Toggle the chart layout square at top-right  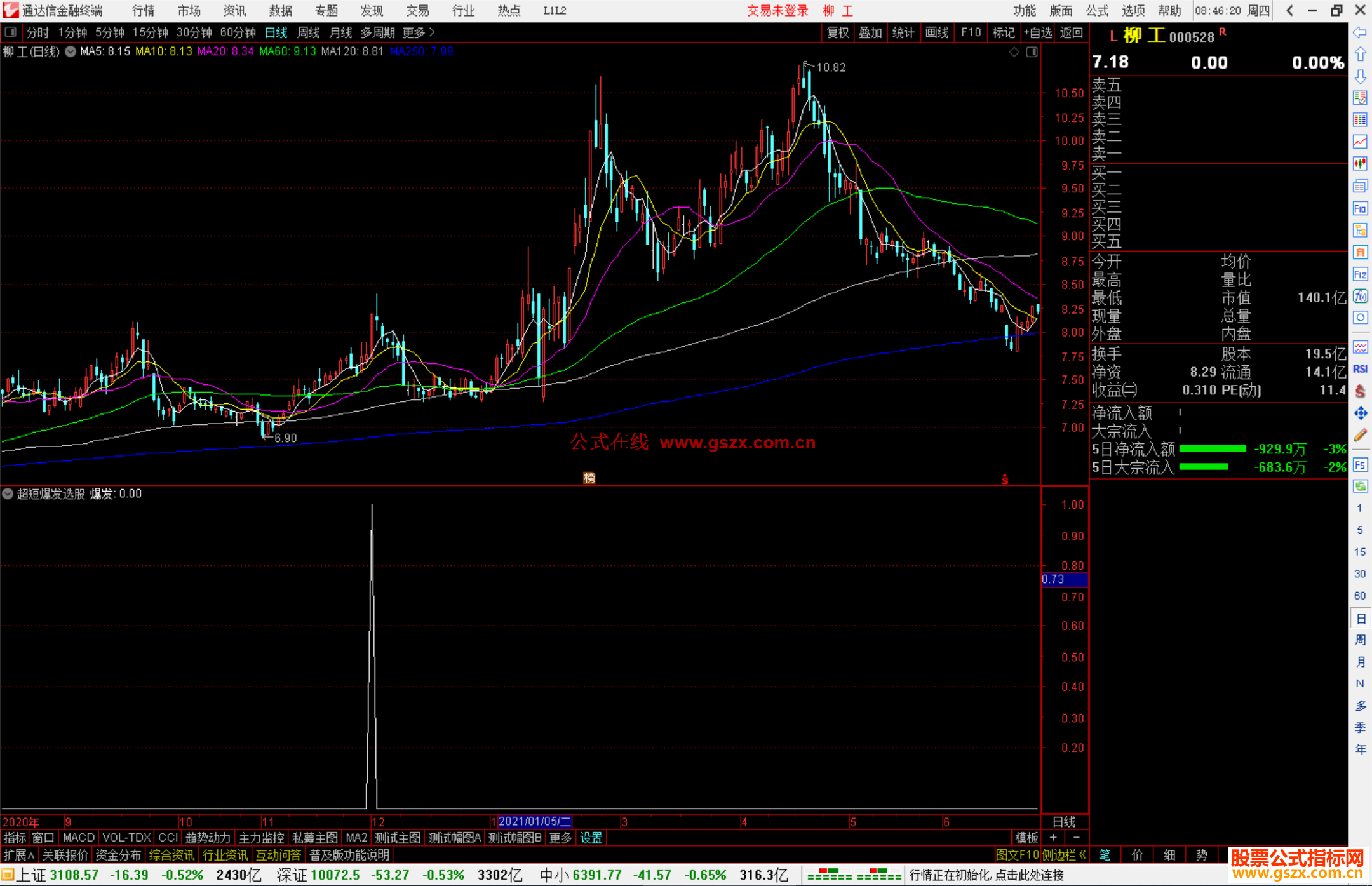(1032, 52)
